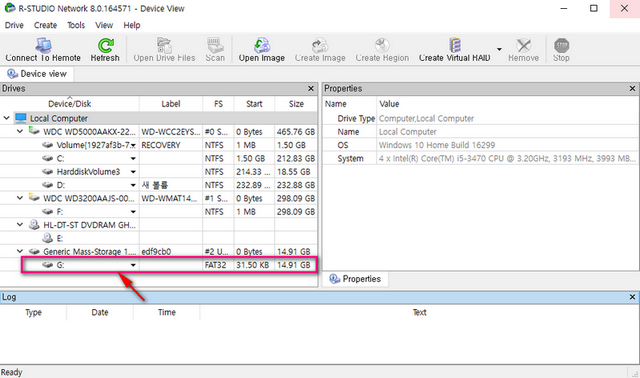Open dropdown arrow on Volume{1927af3b row

pos(133,145)
